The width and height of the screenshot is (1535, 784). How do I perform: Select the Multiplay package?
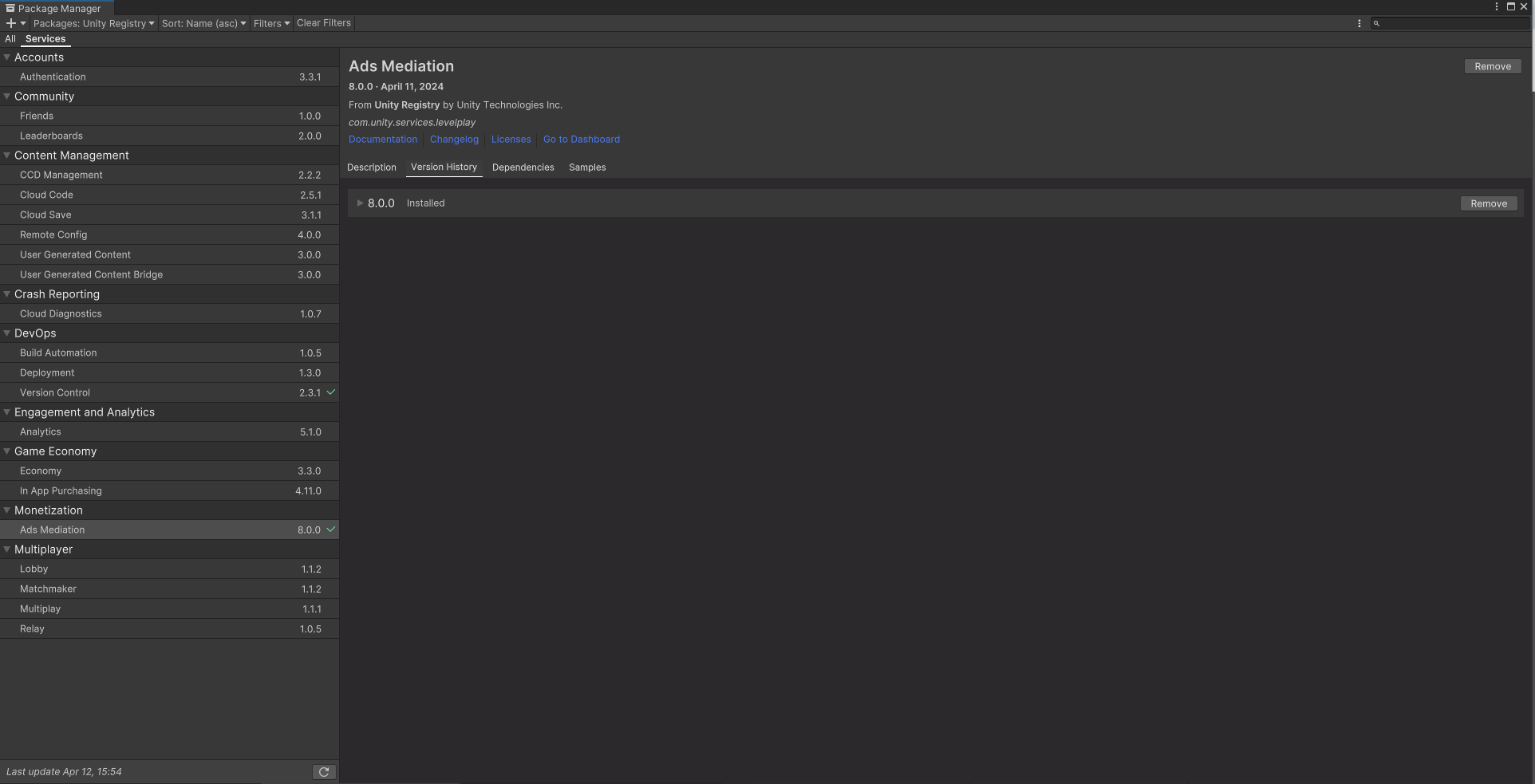pos(169,609)
